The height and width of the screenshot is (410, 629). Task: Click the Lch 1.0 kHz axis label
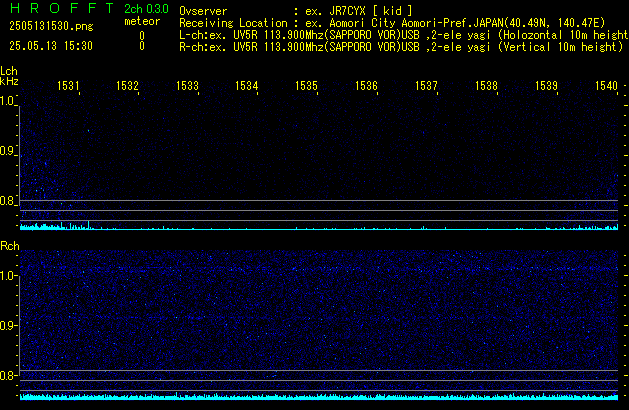click(x=7, y=101)
